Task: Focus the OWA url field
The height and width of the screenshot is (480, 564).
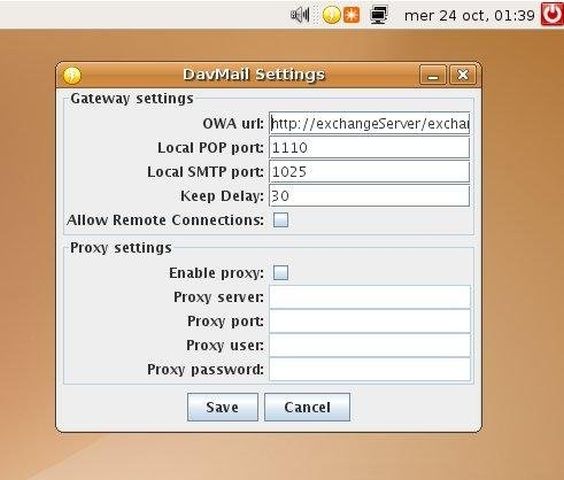Action: [369, 123]
